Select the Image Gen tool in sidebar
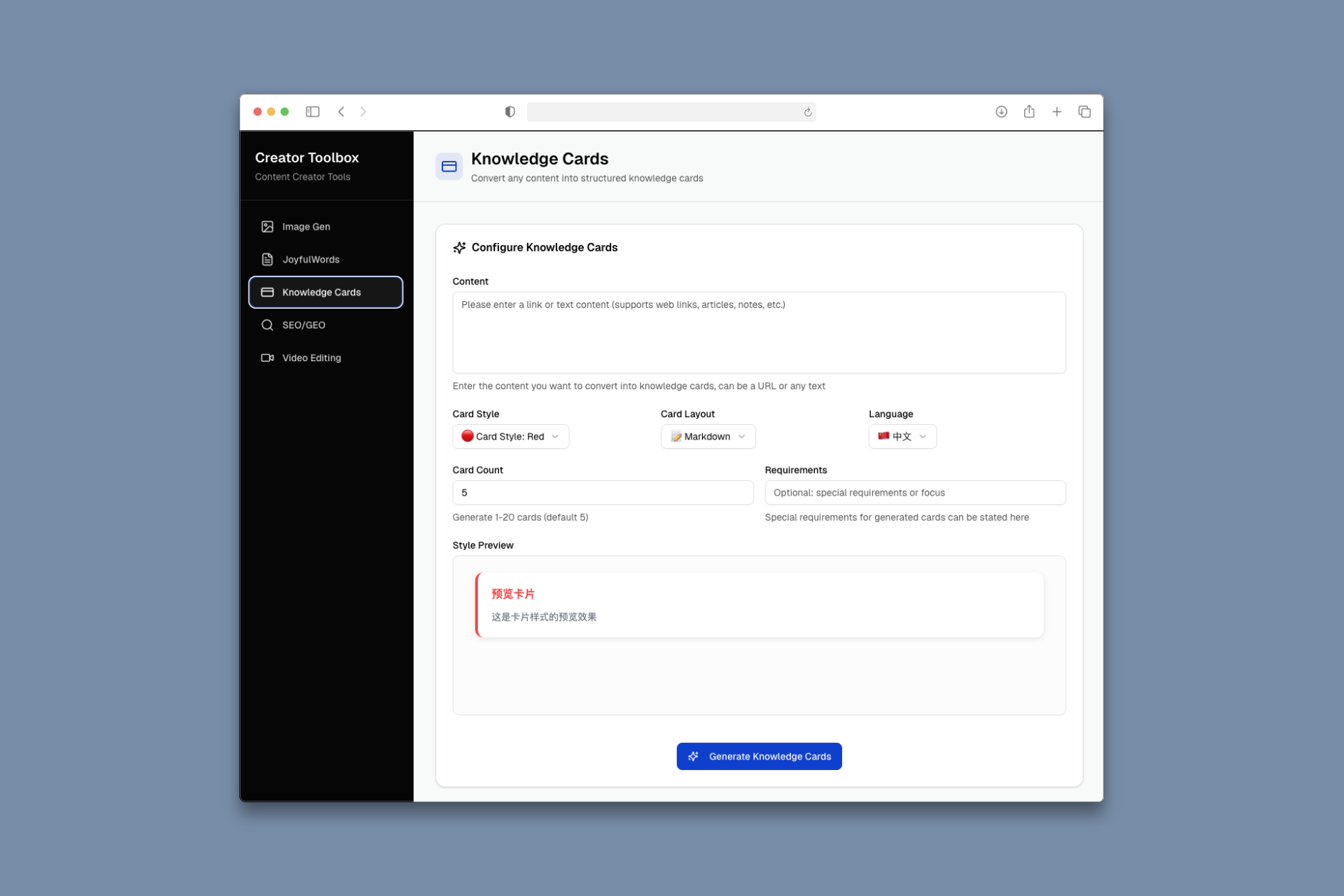Screen dimensions: 1344x896 (307, 226)
